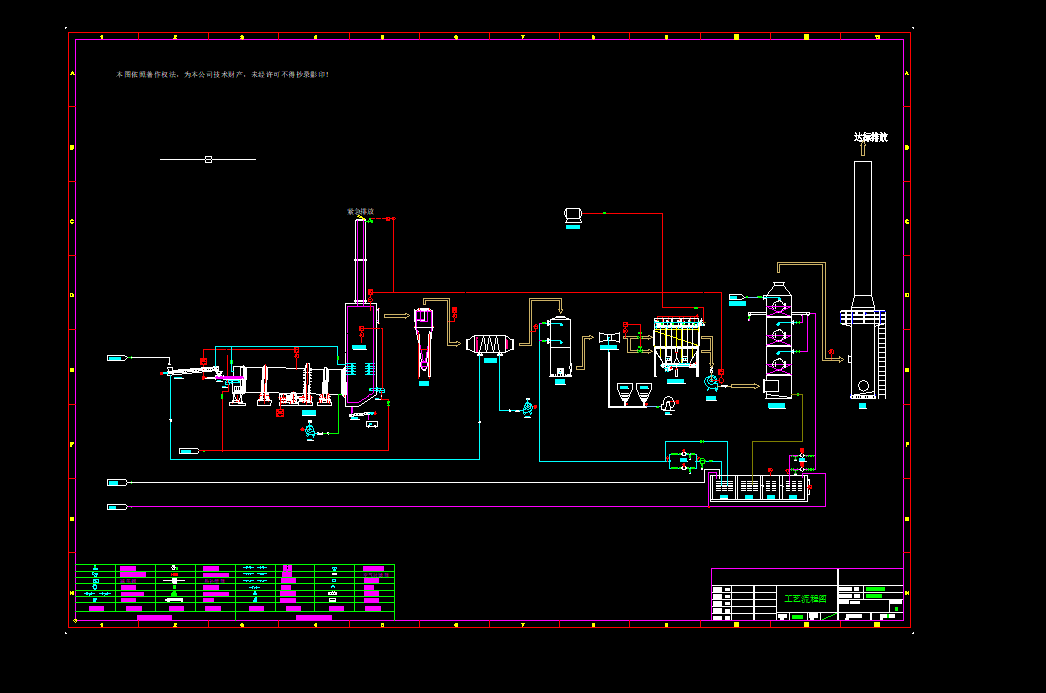Screen dimensions: 1046x693
Task: Select the red instrument box below the kiln
Action: click(280, 413)
